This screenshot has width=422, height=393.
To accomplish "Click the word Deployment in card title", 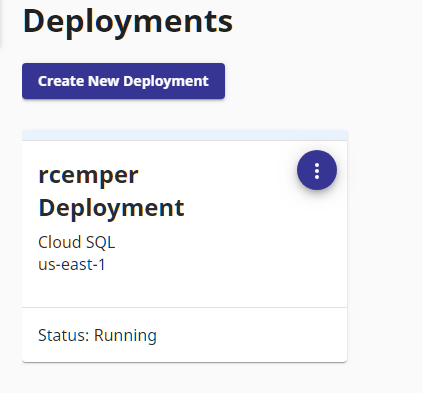I will tap(111, 208).
